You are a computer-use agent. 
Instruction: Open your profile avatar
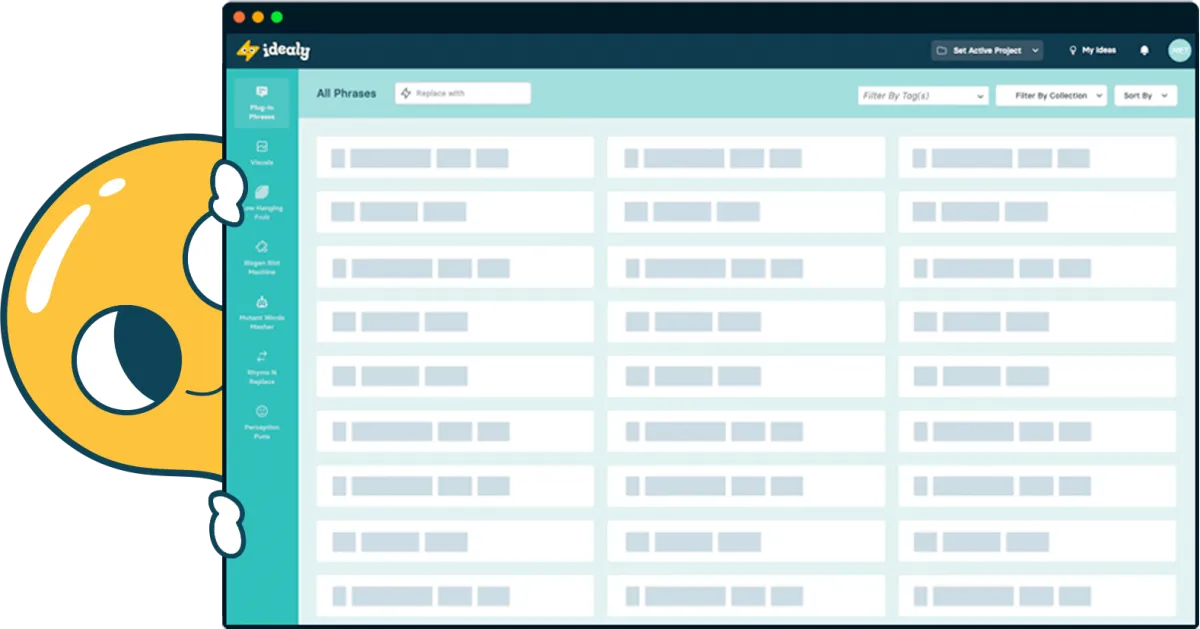pyautogui.click(x=1179, y=49)
